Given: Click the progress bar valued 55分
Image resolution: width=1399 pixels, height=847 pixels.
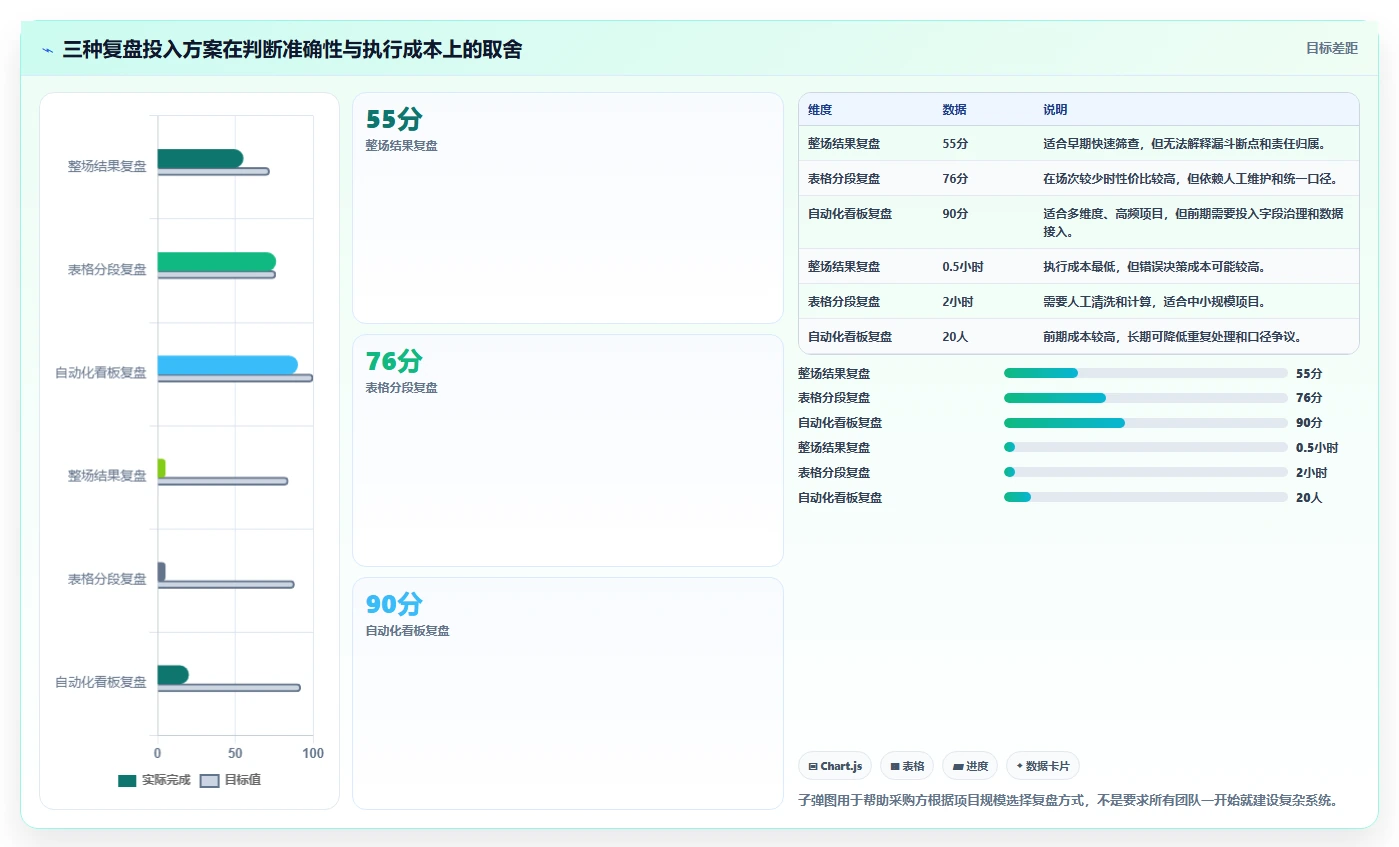Looking at the screenshot, I should pyautogui.click(x=1145, y=373).
